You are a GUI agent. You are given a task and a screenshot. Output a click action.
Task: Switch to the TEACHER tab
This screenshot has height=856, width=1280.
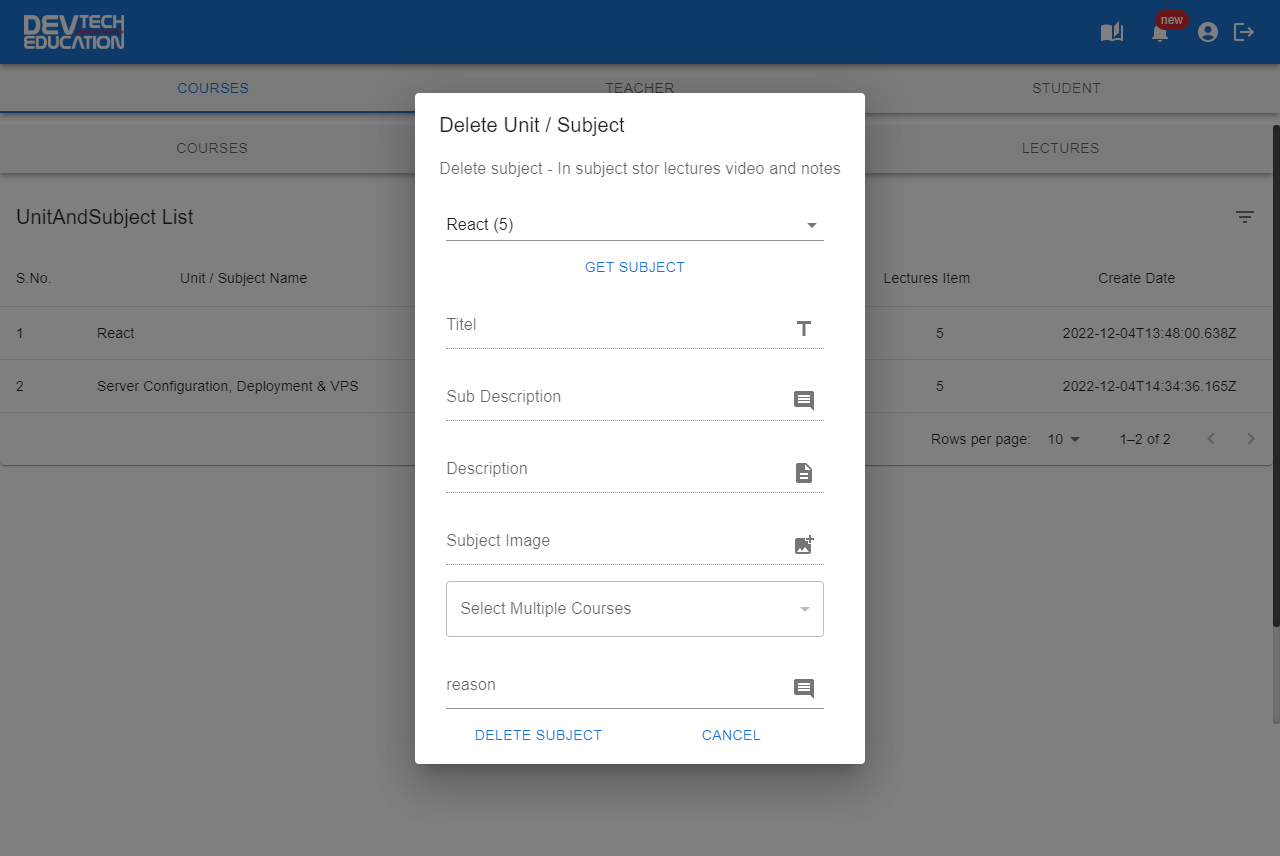coord(640,88)
